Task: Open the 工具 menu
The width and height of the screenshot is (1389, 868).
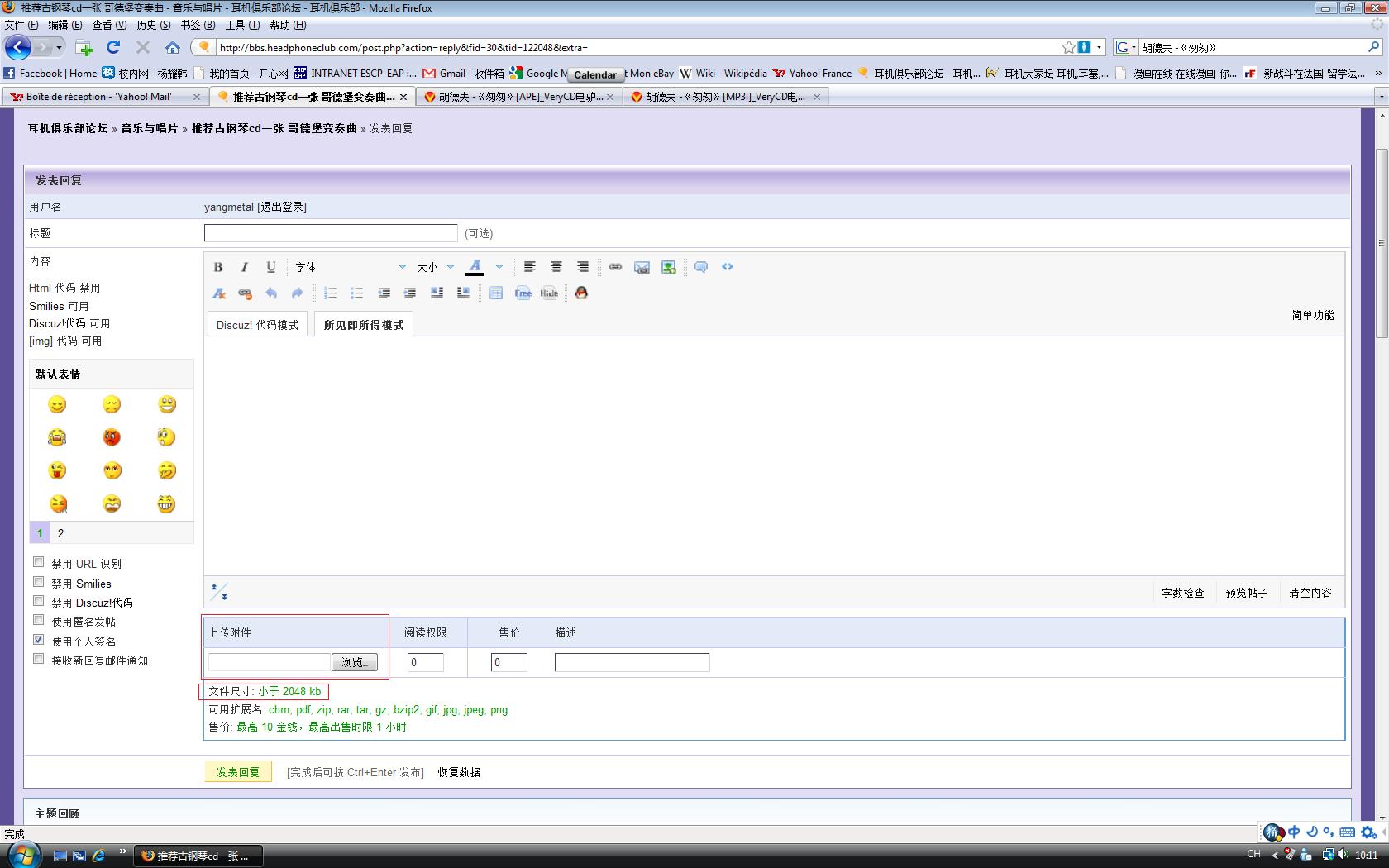Action: coord(243,25)
